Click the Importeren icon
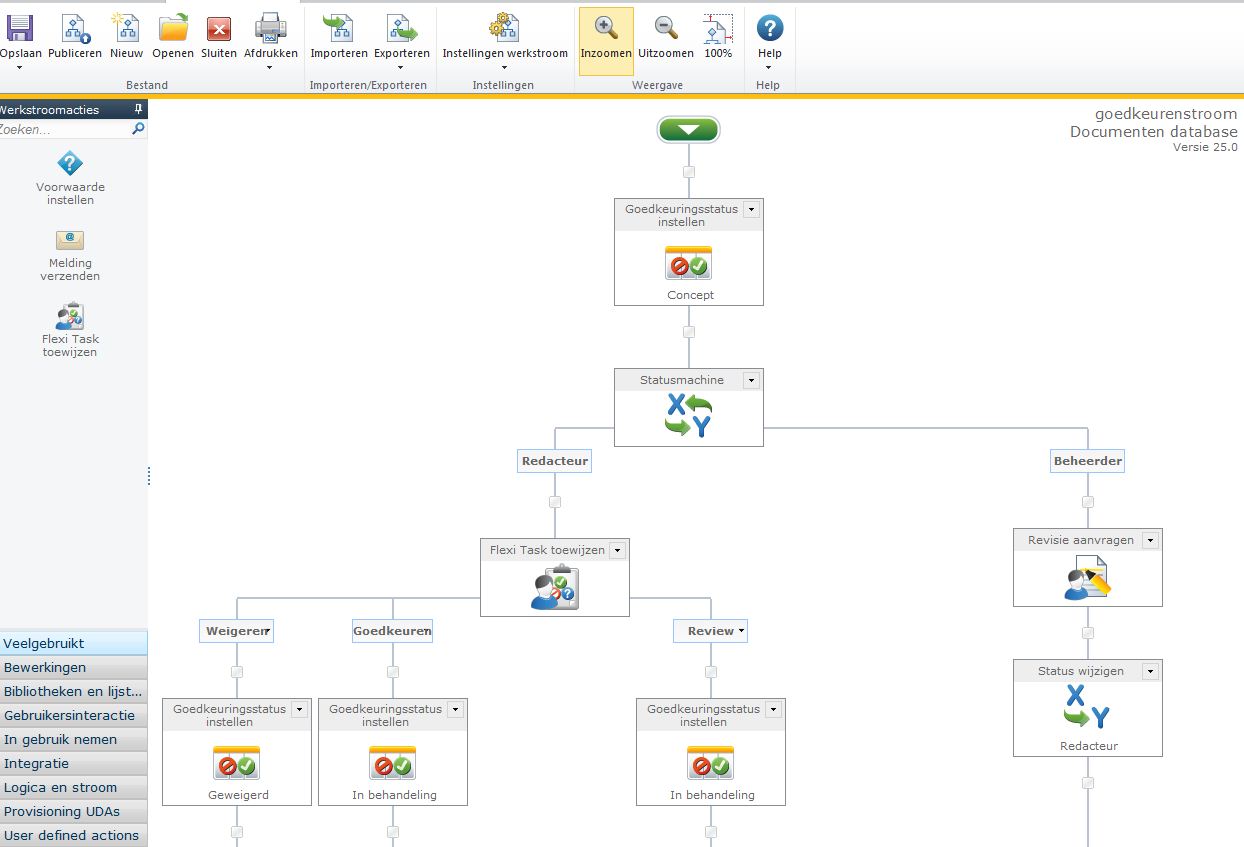 pyautogui.click(x=338, y=27)
